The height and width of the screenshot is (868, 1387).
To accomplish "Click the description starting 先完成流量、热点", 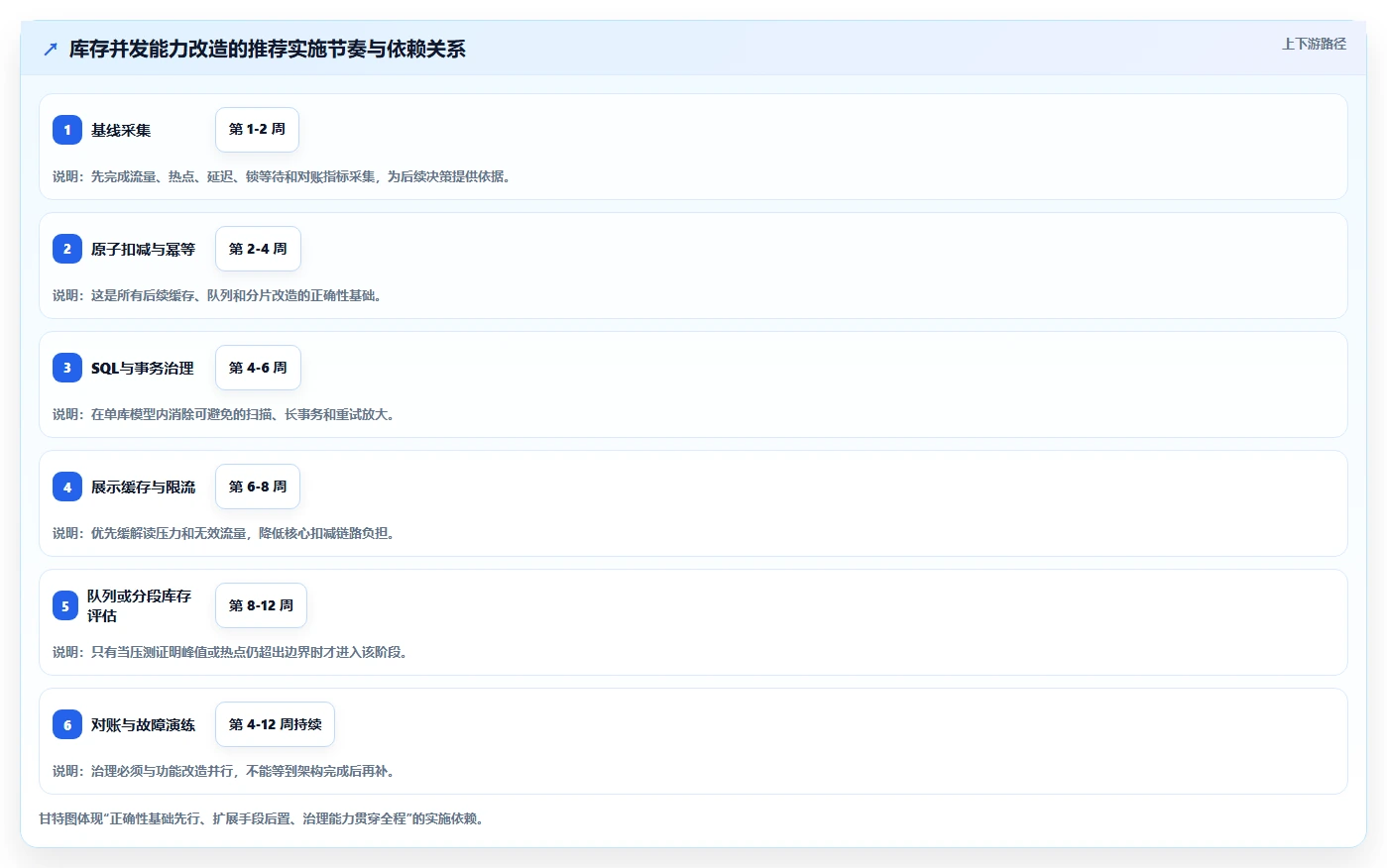I will click(x=282, y=176).
